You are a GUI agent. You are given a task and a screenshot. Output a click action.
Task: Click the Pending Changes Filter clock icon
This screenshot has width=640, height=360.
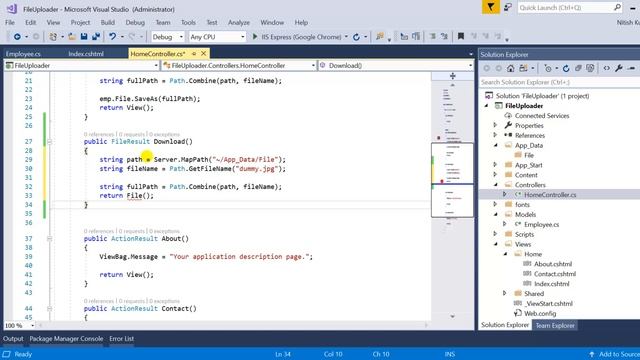(548, 68)
